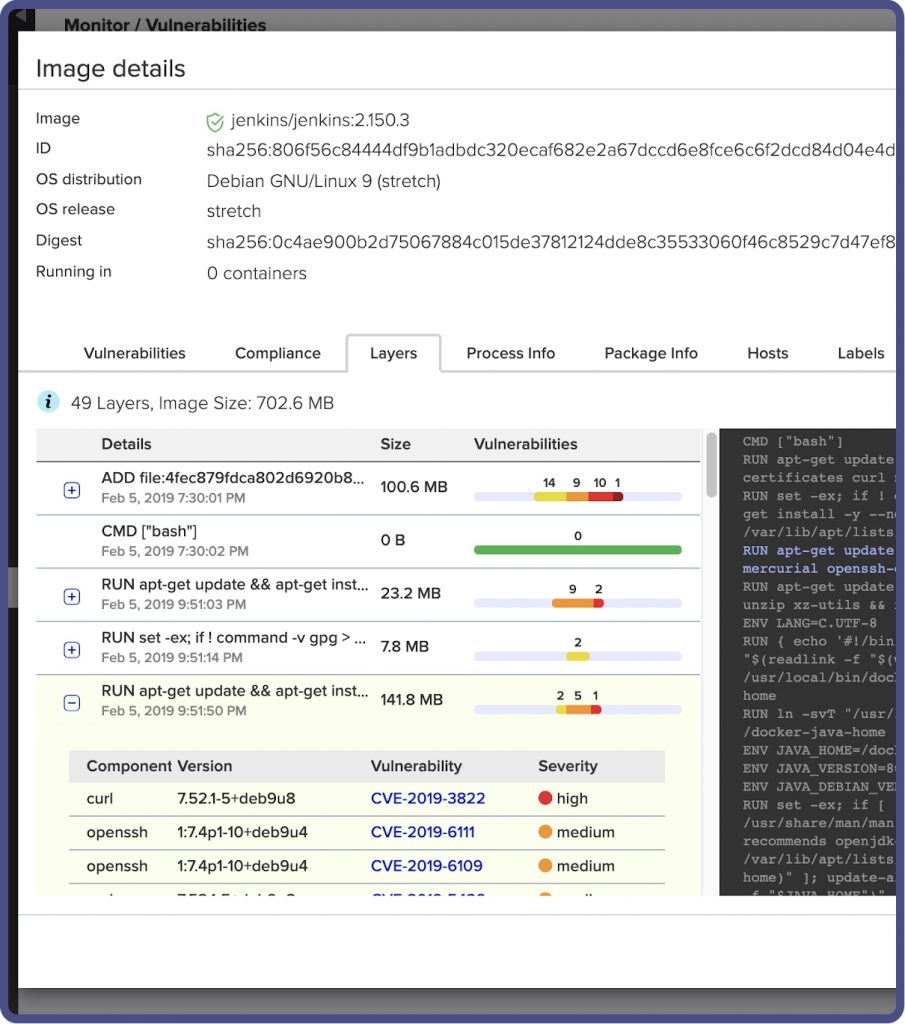The width and height of the screenshot is (905, 1024).
Task: Switch to the Vulnerabilities tab
Action: [x=135, y=353]
